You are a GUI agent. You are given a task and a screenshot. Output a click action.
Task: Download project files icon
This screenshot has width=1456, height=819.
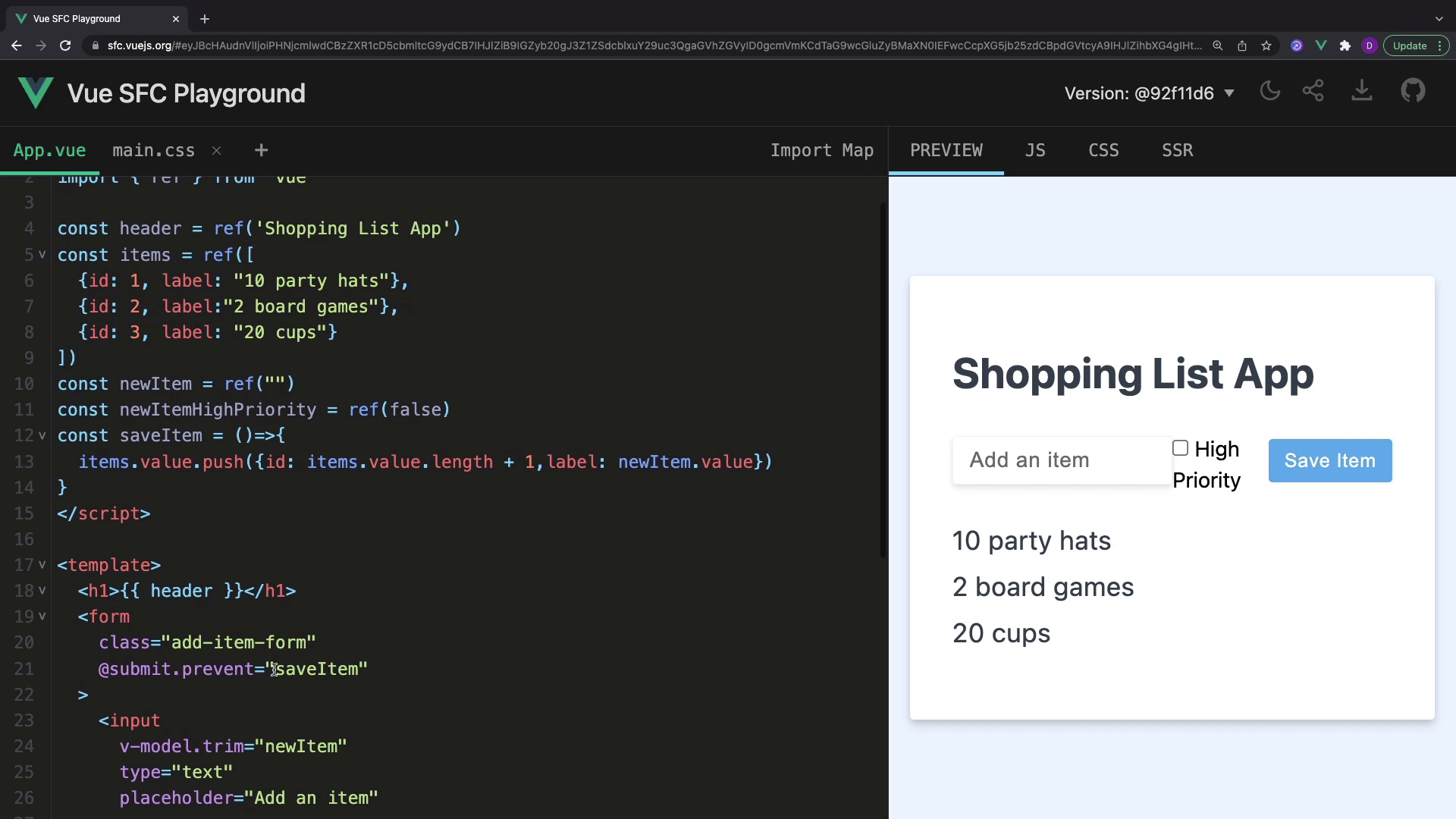[1362, 92]
